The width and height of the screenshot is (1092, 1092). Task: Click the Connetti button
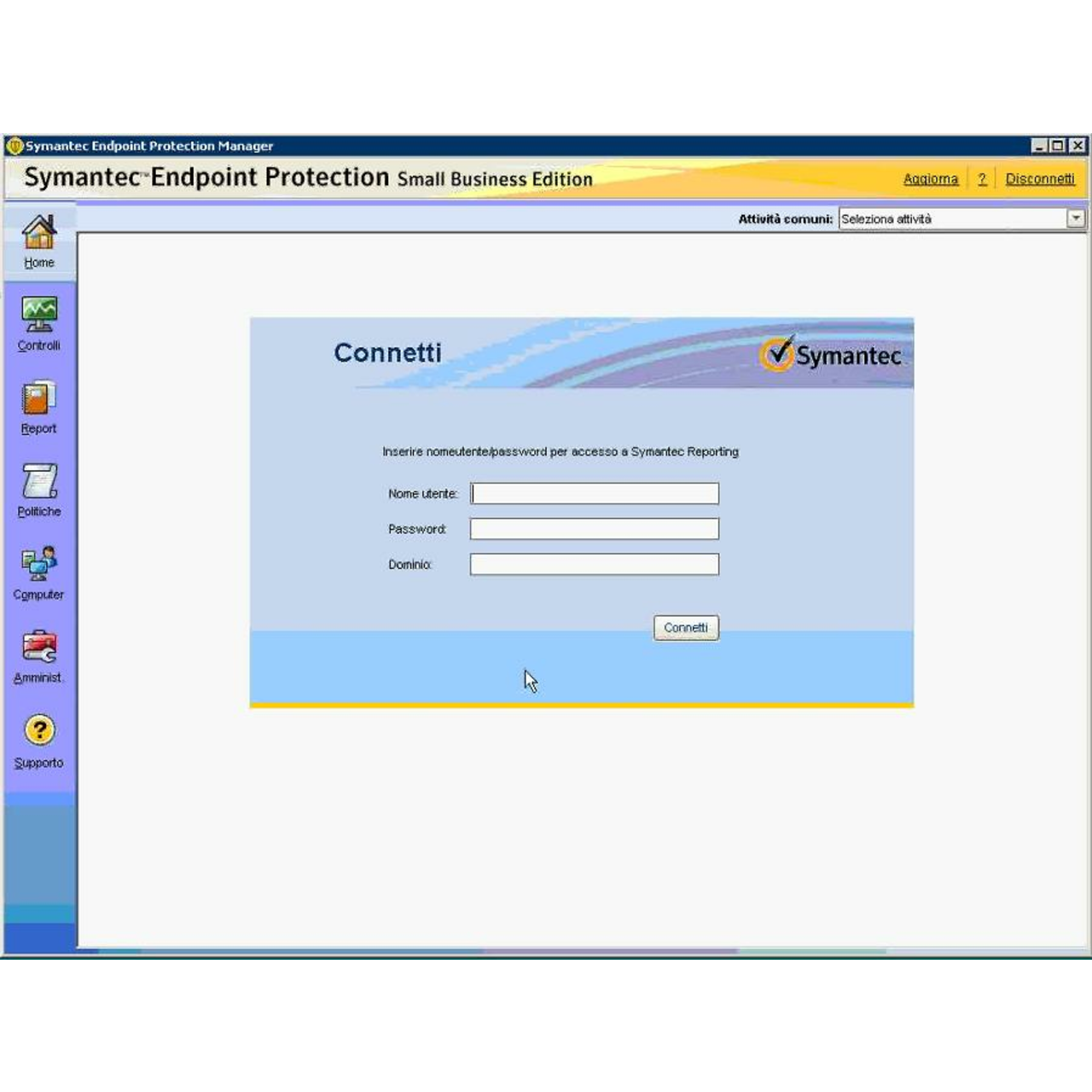click(x=685, y=627)
